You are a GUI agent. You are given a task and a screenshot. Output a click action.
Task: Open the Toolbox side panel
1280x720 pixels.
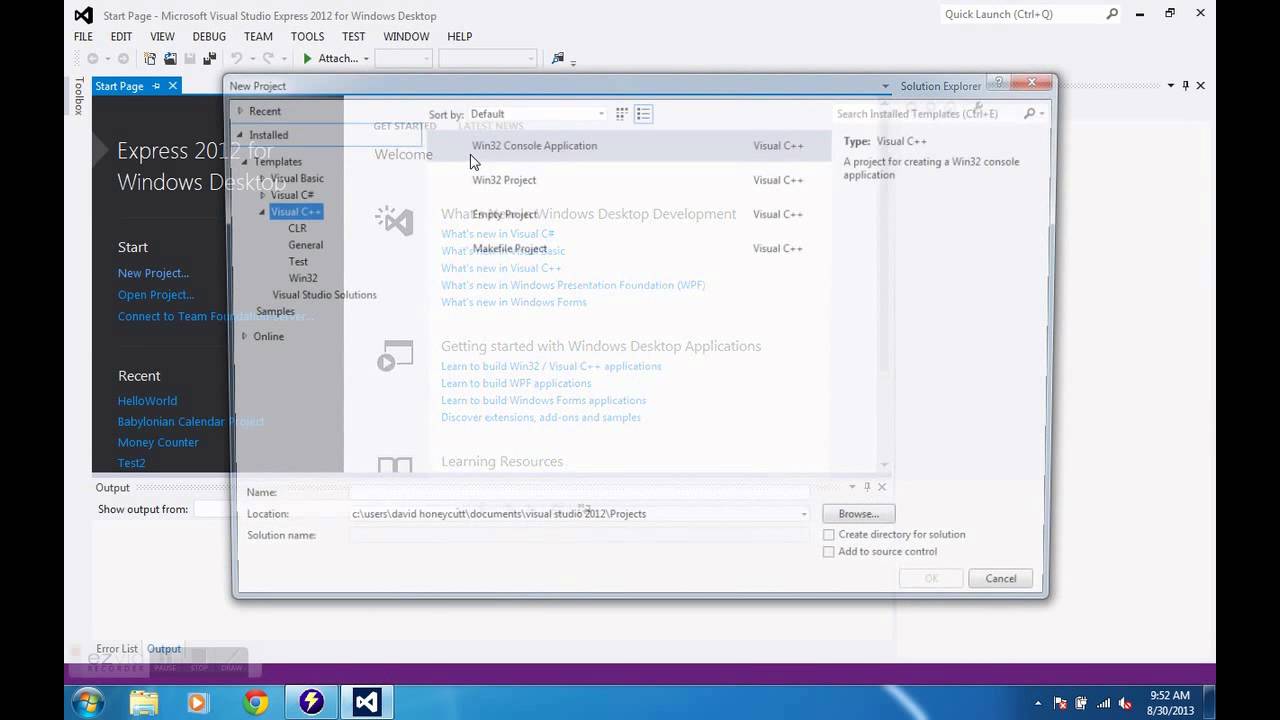79,96
